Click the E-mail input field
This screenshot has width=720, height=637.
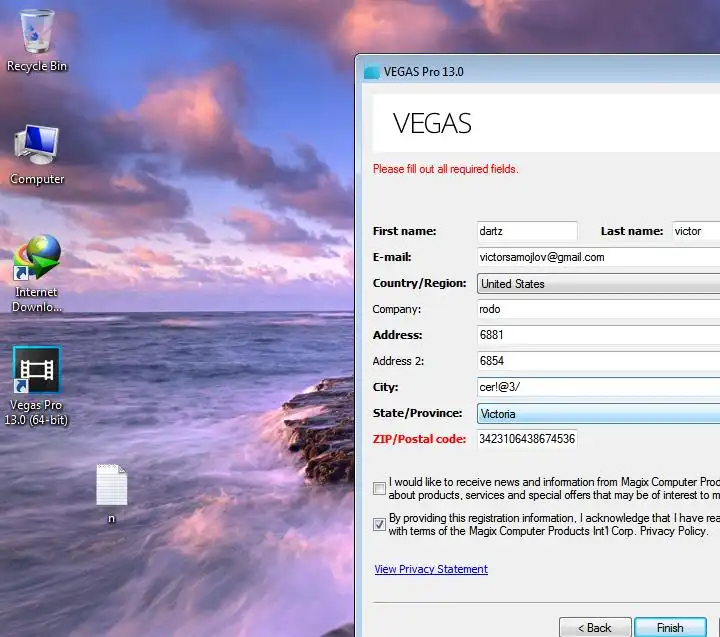coord(598,257)
